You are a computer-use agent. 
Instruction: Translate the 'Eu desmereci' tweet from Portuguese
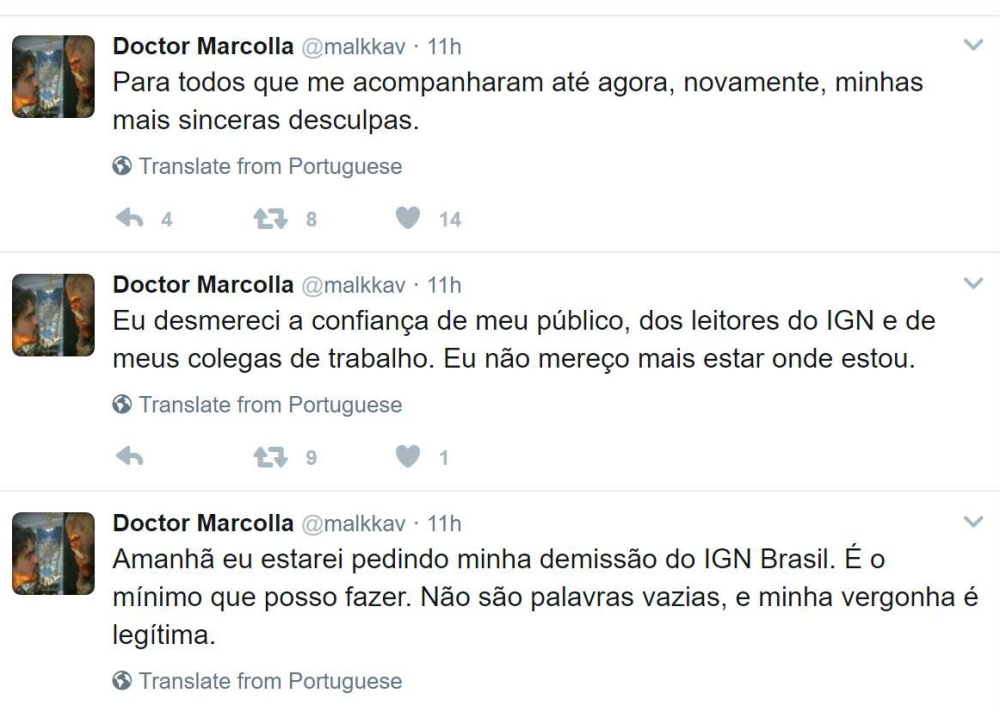[x=269, y=405]
